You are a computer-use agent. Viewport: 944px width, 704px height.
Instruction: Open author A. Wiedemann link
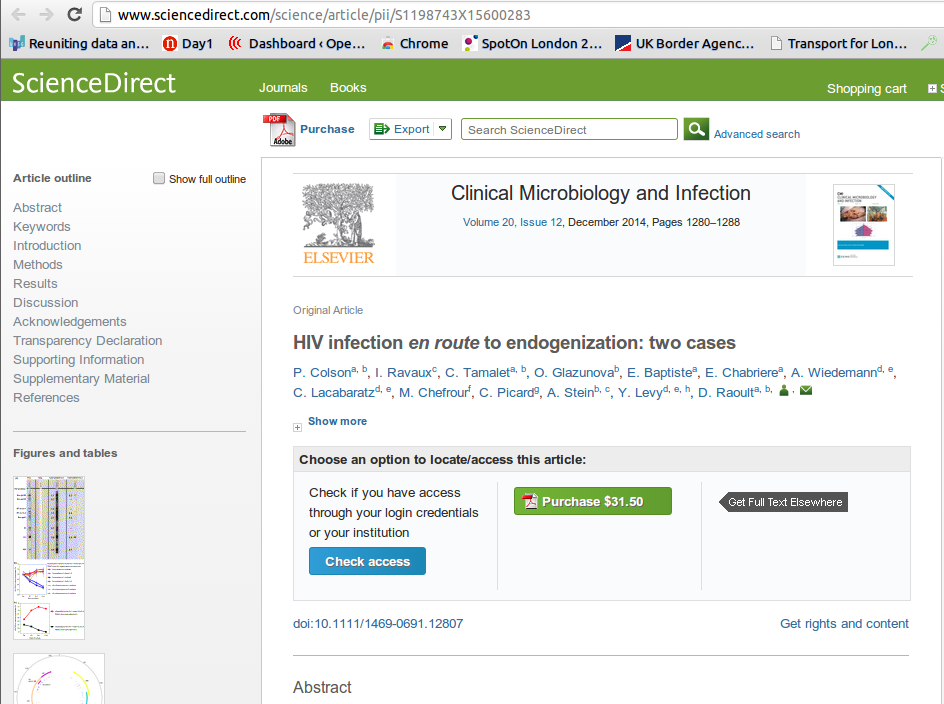pos(834,373)
